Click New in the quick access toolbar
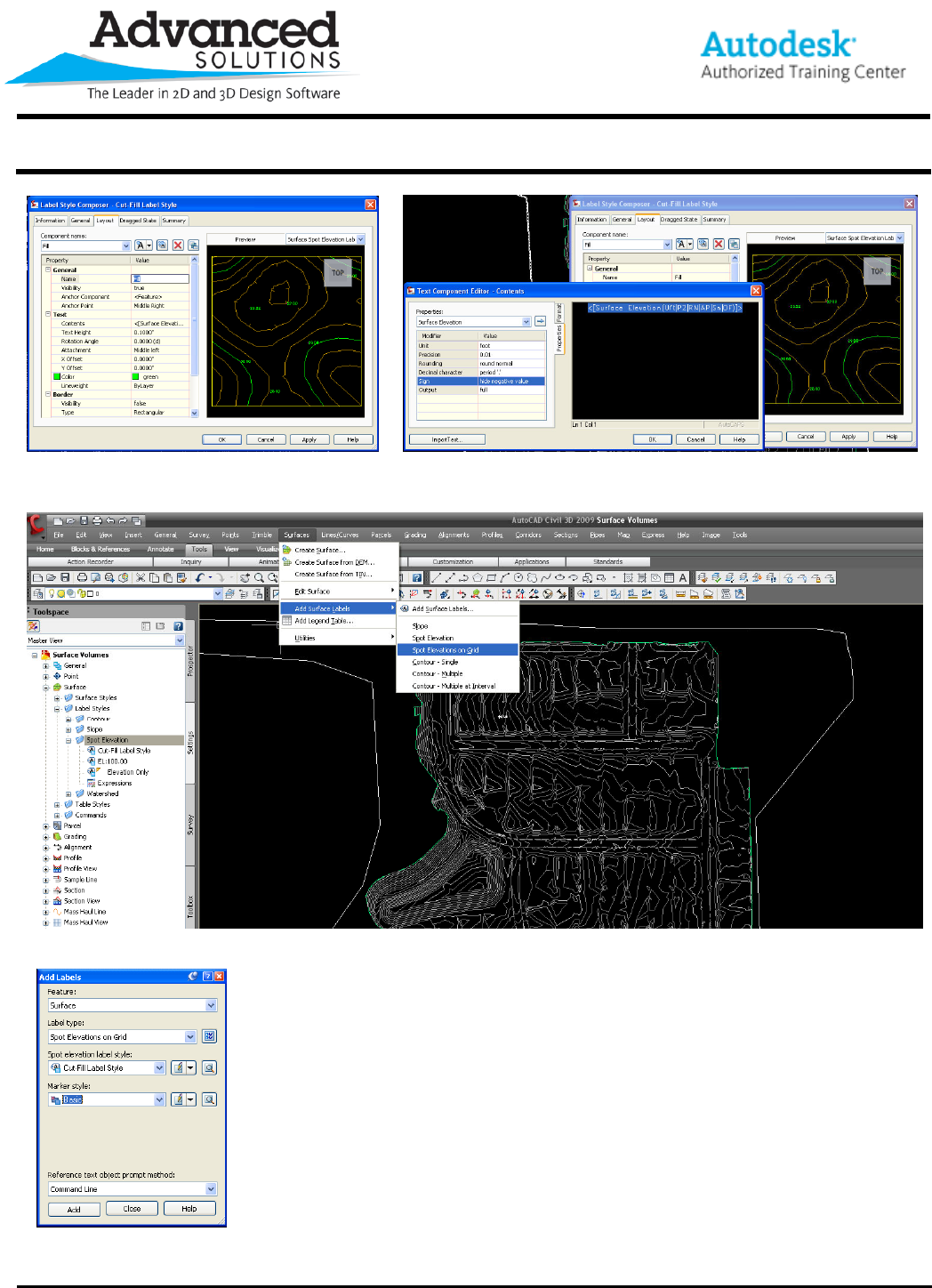Viewport: 932px width, 1288px height. (58, 520)
